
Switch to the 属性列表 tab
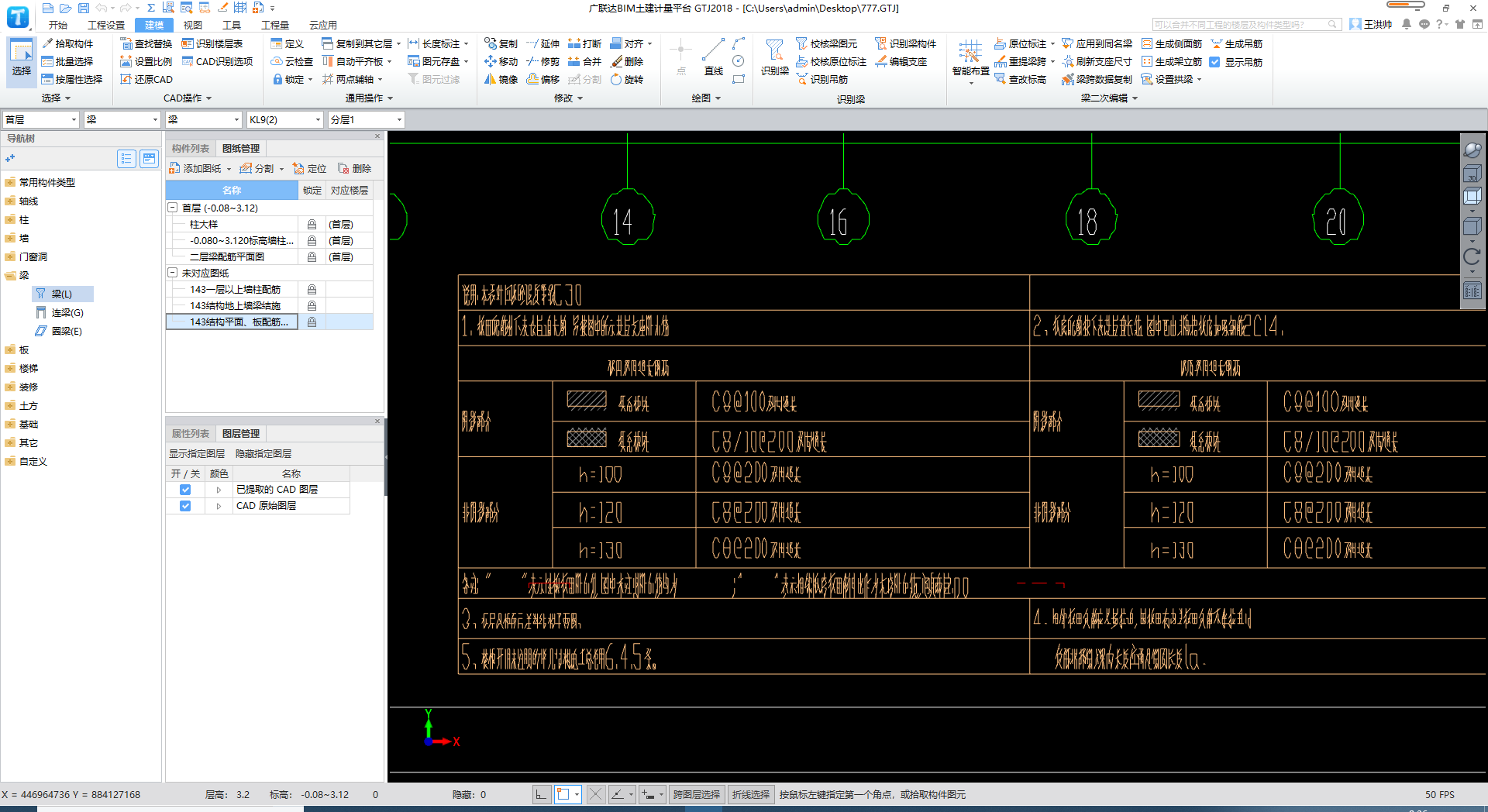pos(191,434)
